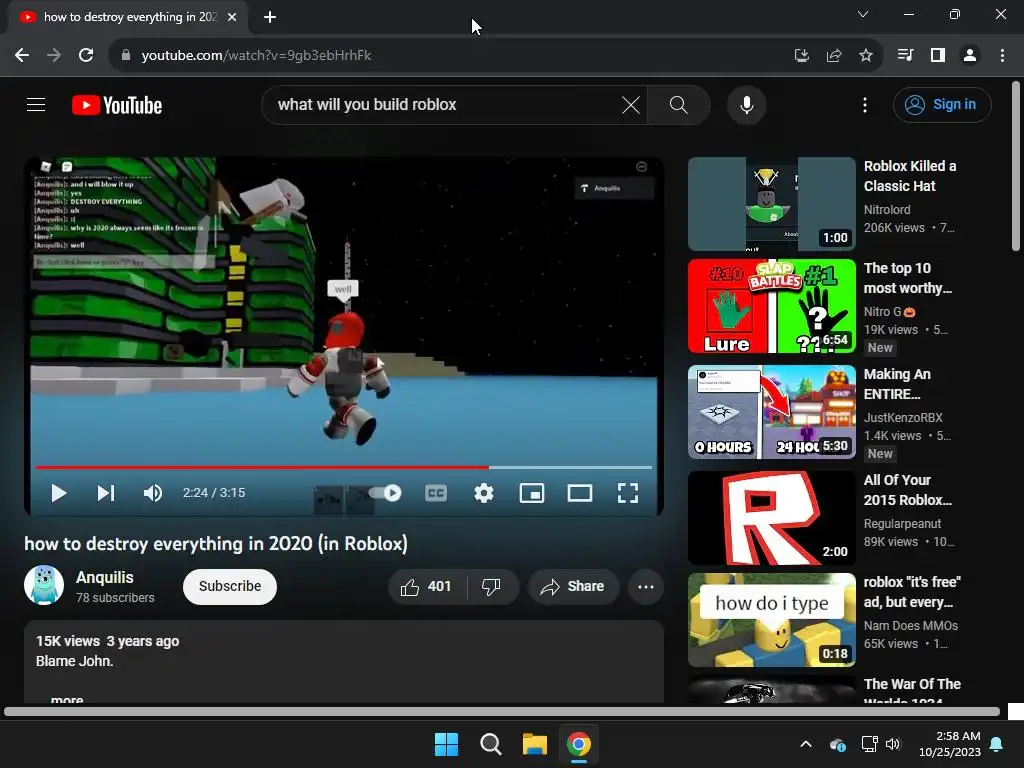The width and height of the screenshot is (1024, 768).
Task: Bookmark this tab with the star
Action: click(x=865, y=56)
